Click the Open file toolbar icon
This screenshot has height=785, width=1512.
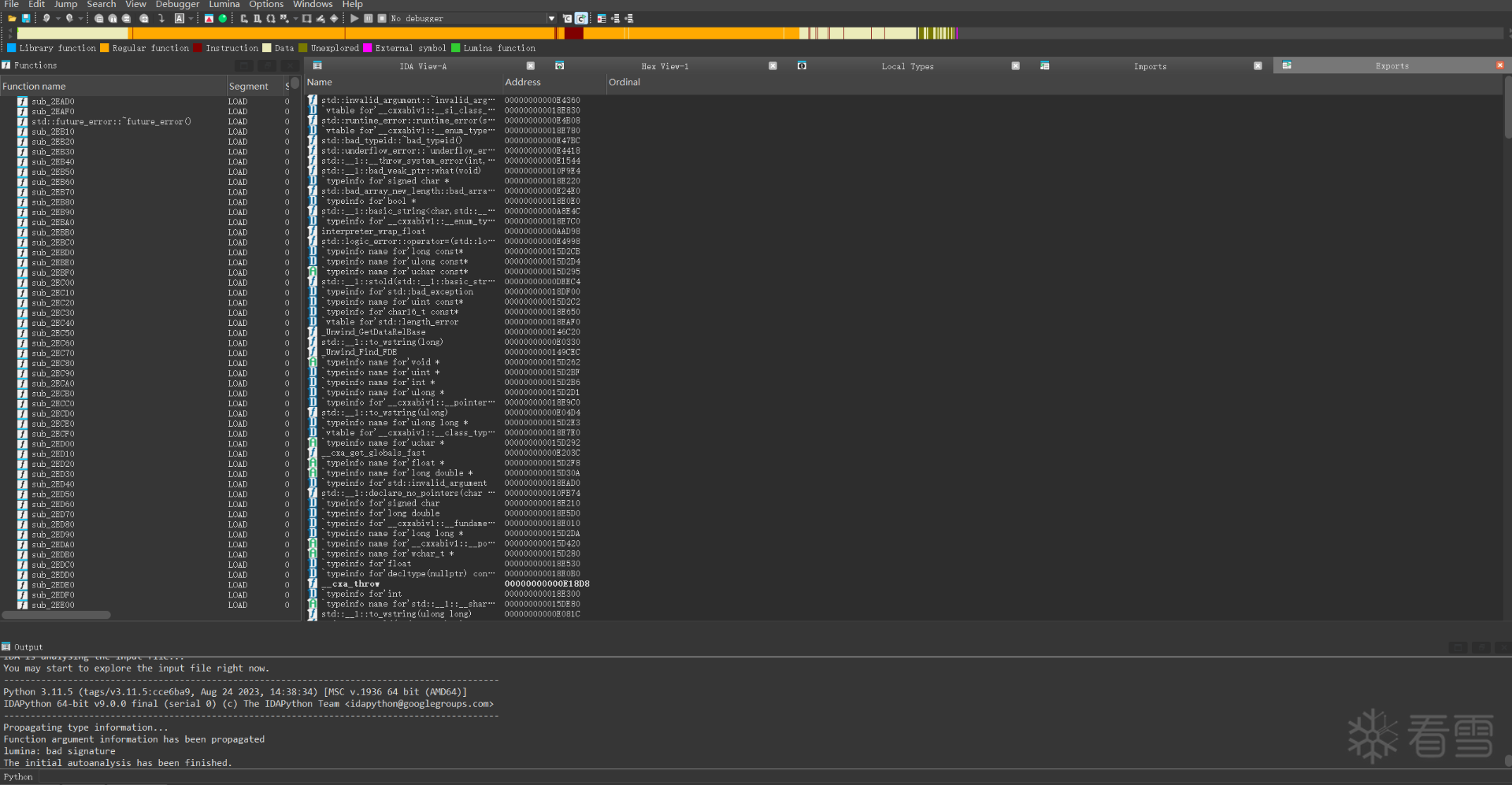coord(13,18)
